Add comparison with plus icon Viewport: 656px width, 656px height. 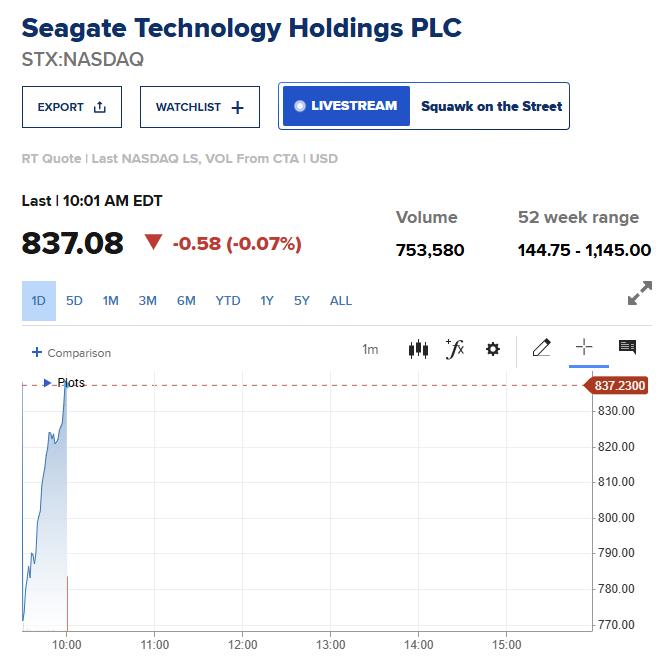(37, 352)
